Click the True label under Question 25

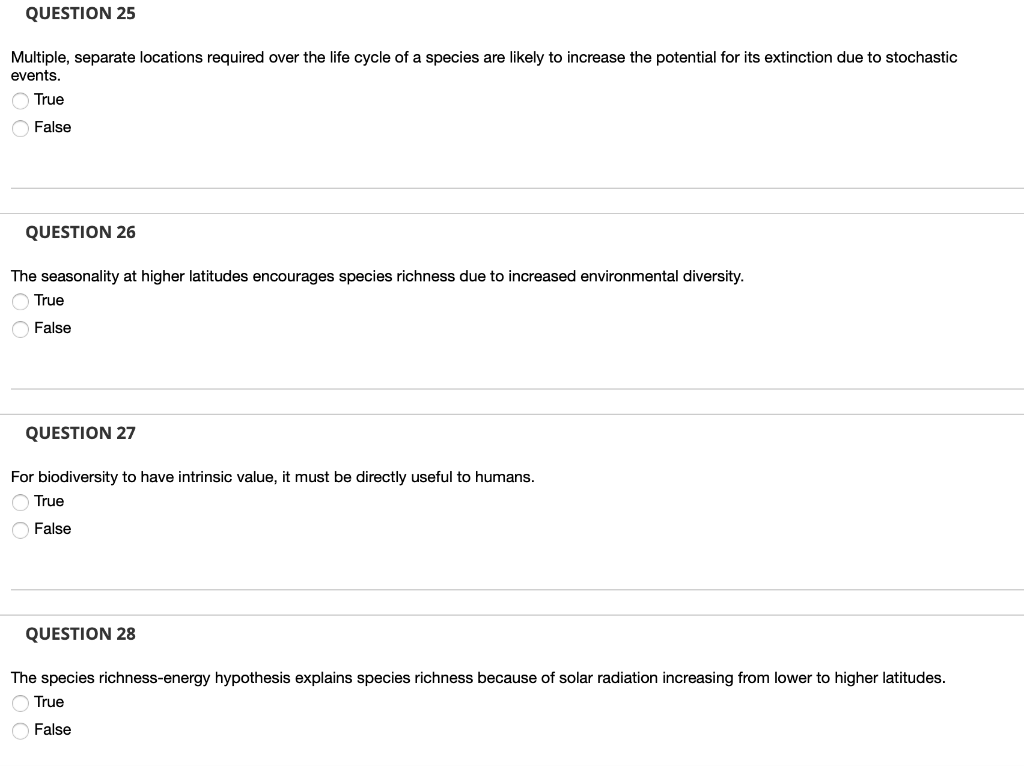tap(48, 99)
